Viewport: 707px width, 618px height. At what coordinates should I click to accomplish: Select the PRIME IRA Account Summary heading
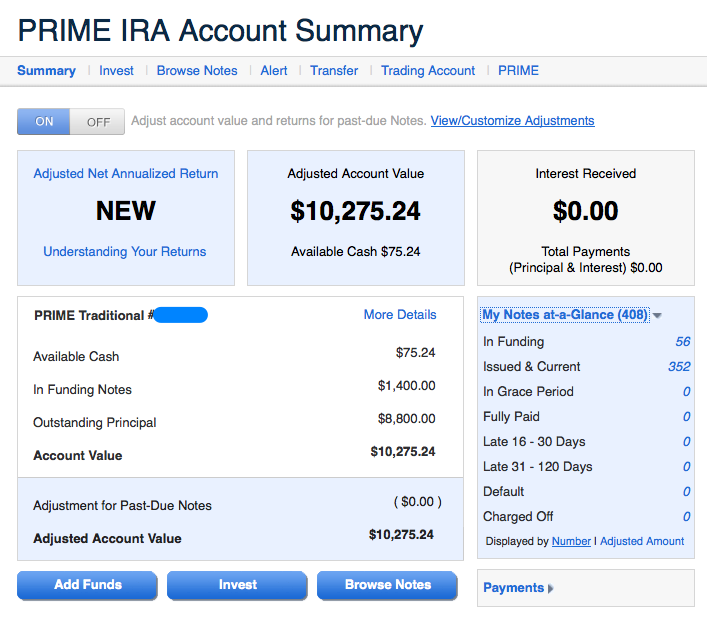point(220,31)
